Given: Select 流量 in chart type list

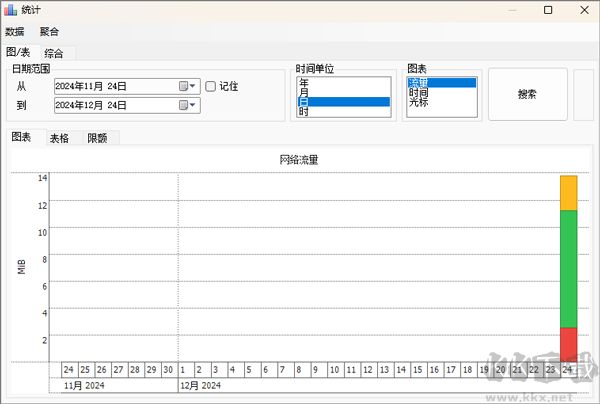Looking at the screenshot, I should point(442,83).
